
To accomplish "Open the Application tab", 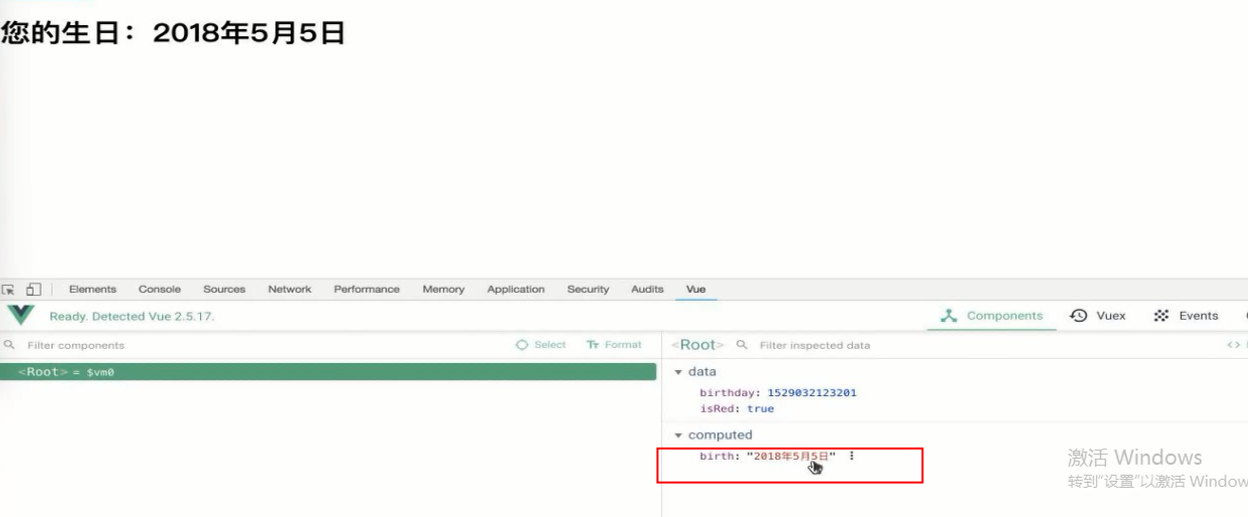I will [516, 289].
